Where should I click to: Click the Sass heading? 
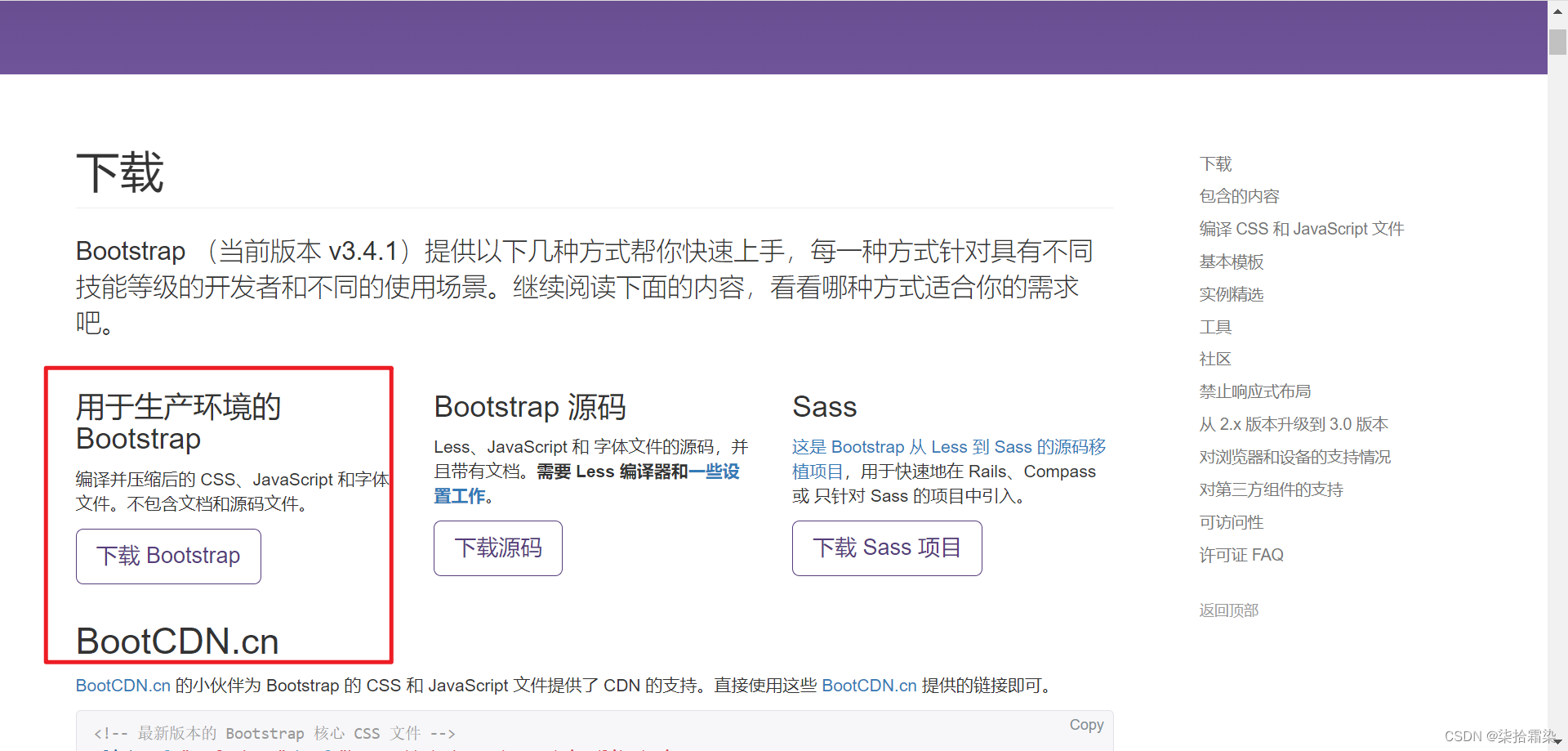click(x=825, y=407)
